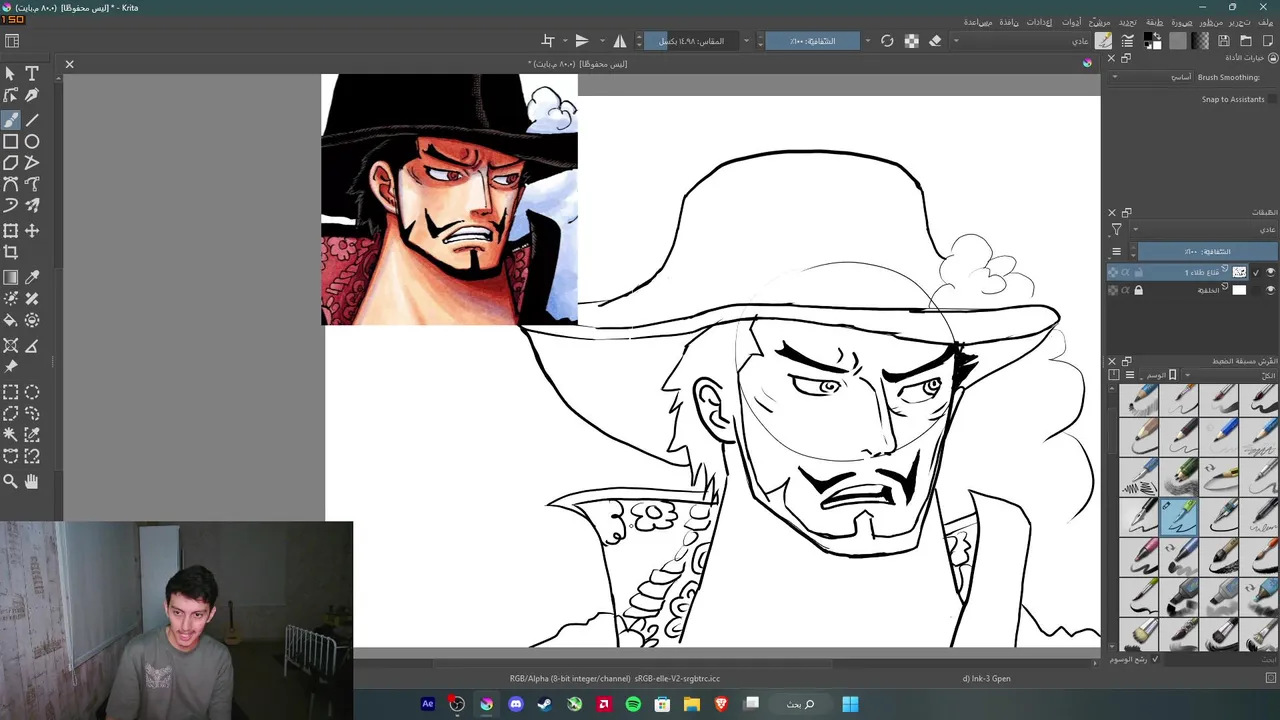Adjust the brush size slider

pos(691,41)
